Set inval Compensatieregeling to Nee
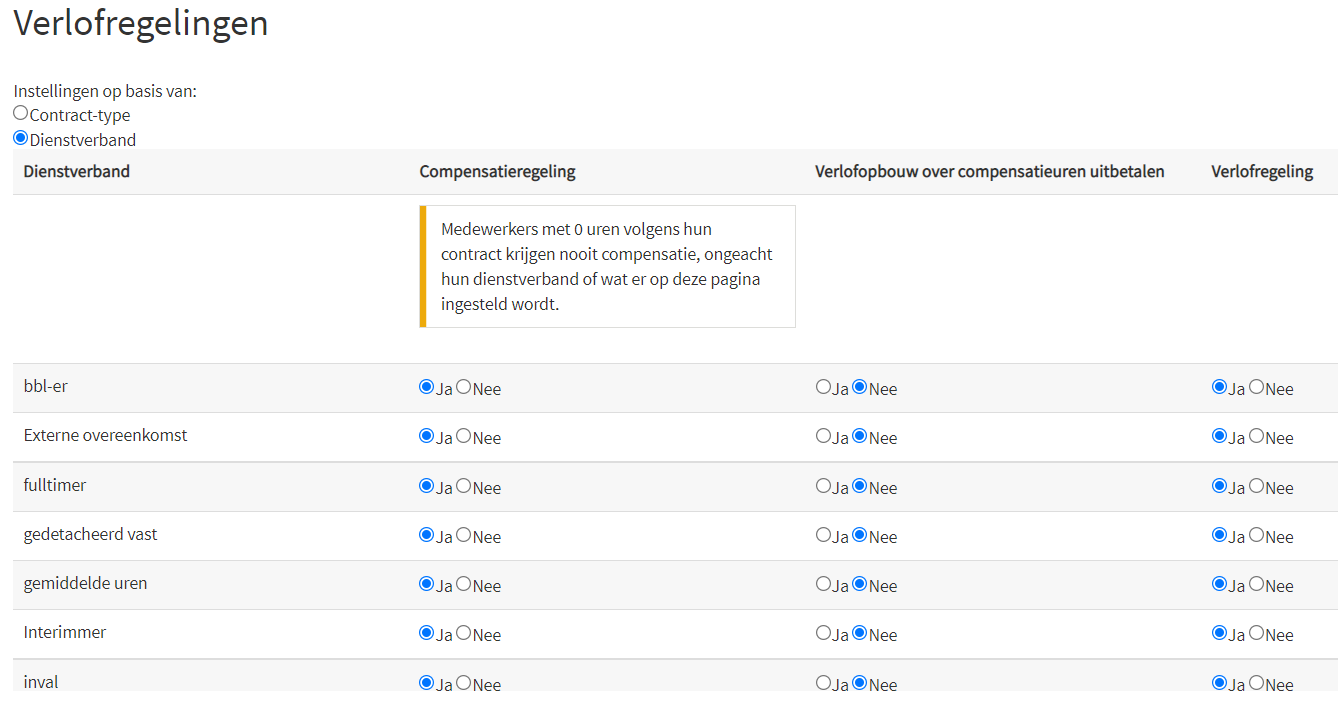Viewport: 1338px width, 702px height. (x=464, y=683)
